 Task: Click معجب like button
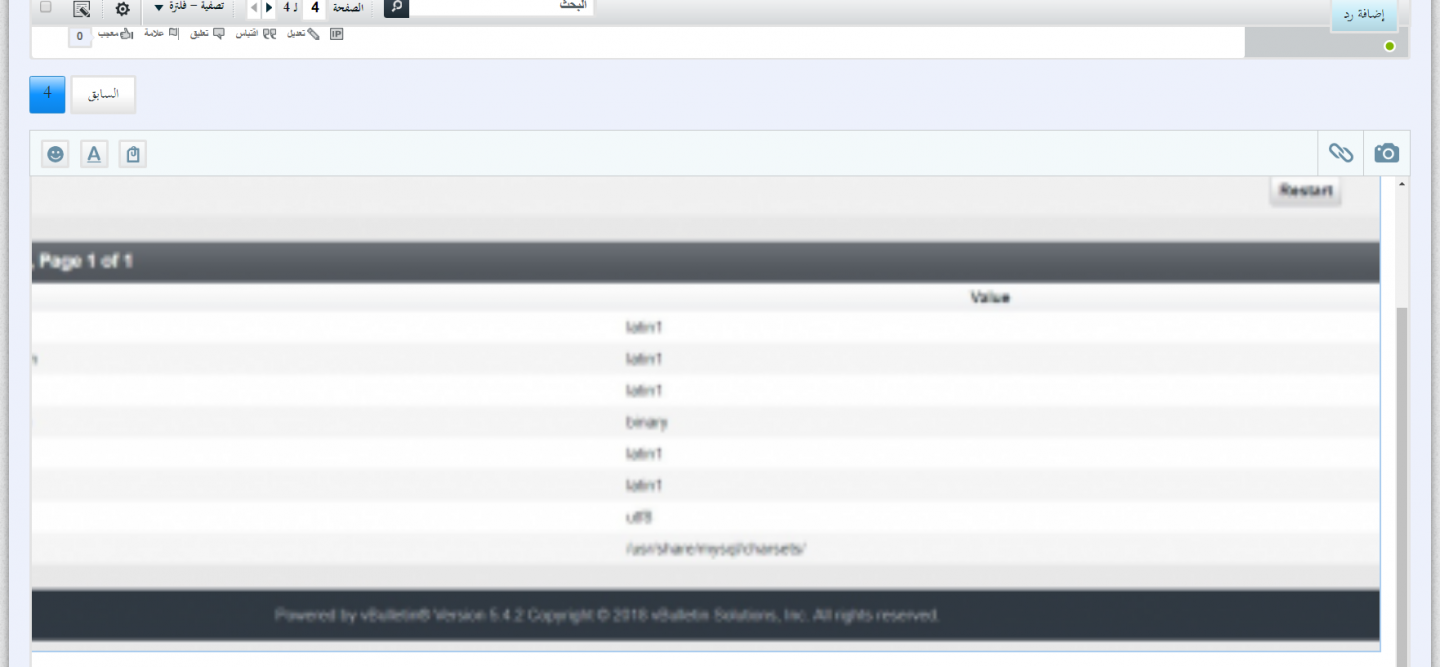click(115, 34)
